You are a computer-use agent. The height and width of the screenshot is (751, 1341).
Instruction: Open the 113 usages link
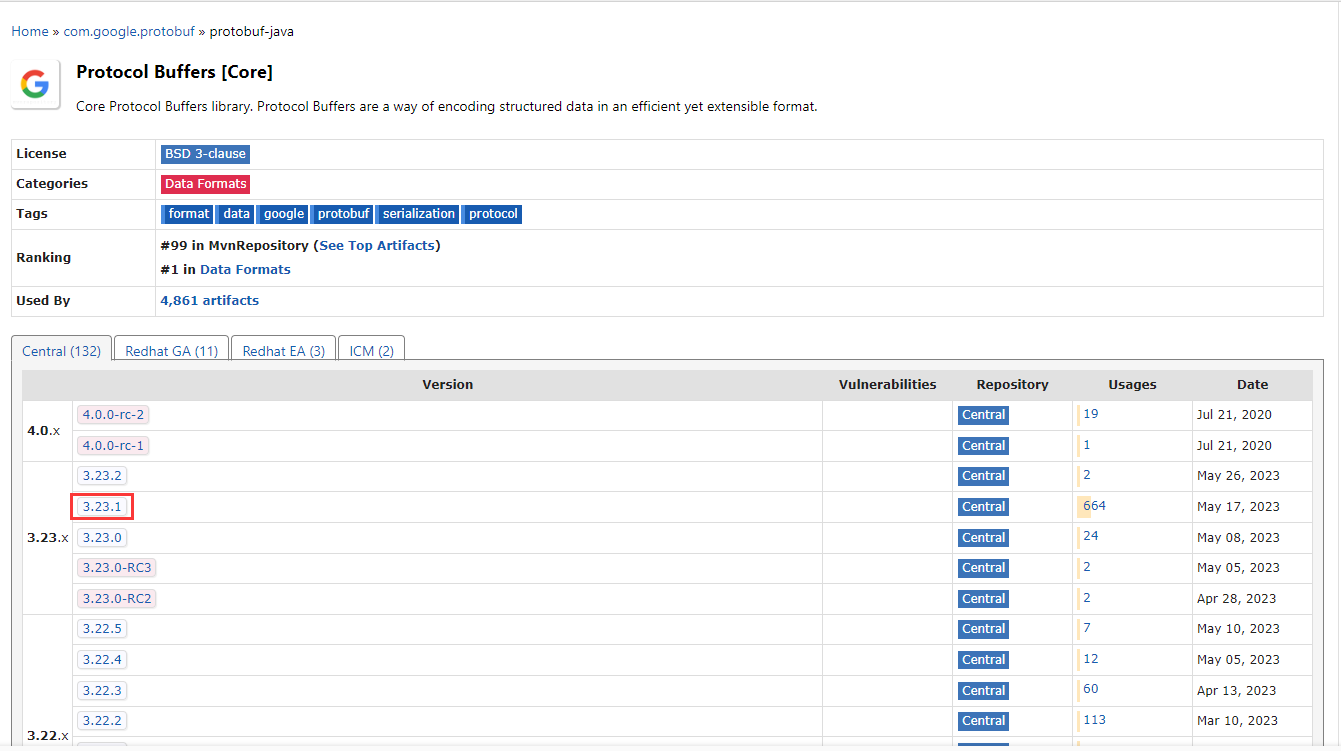pos(1094,720)
